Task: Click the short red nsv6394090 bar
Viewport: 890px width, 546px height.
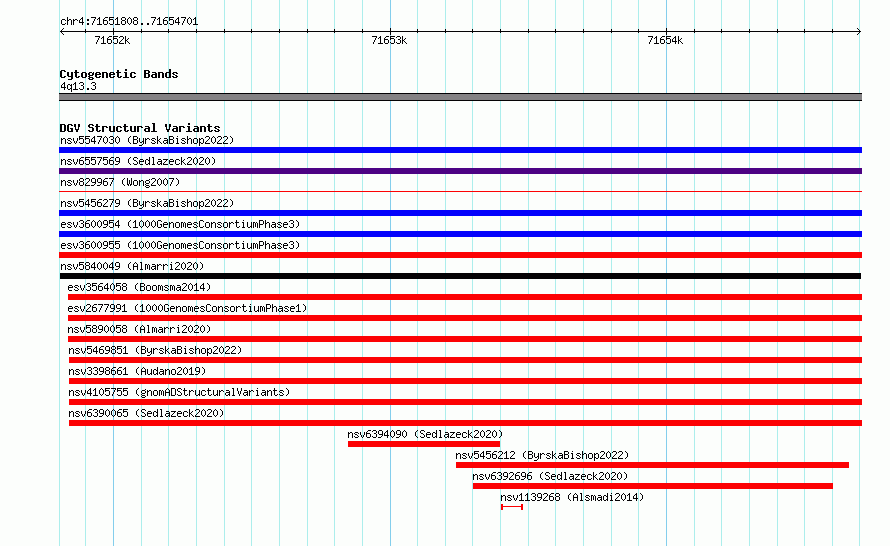Action: pyautogui.click(x=424, y=444)
